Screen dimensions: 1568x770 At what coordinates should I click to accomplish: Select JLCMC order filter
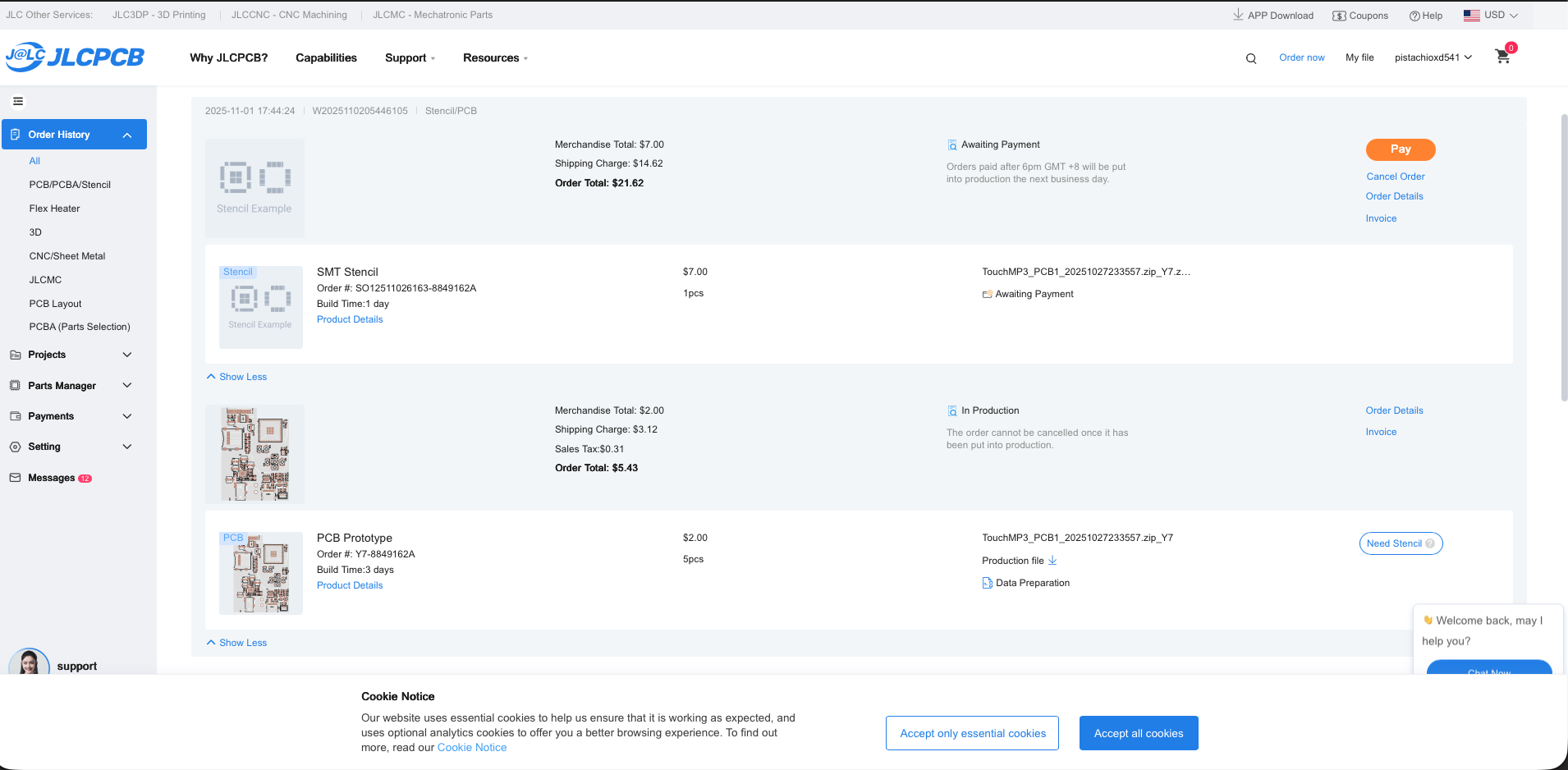tap(45, 280)
